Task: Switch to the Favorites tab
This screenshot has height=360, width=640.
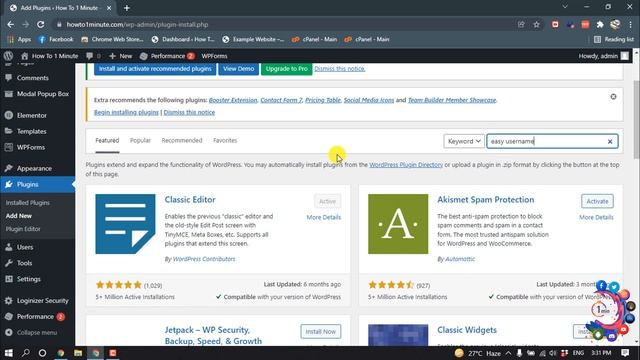Action: click(225, 140)
